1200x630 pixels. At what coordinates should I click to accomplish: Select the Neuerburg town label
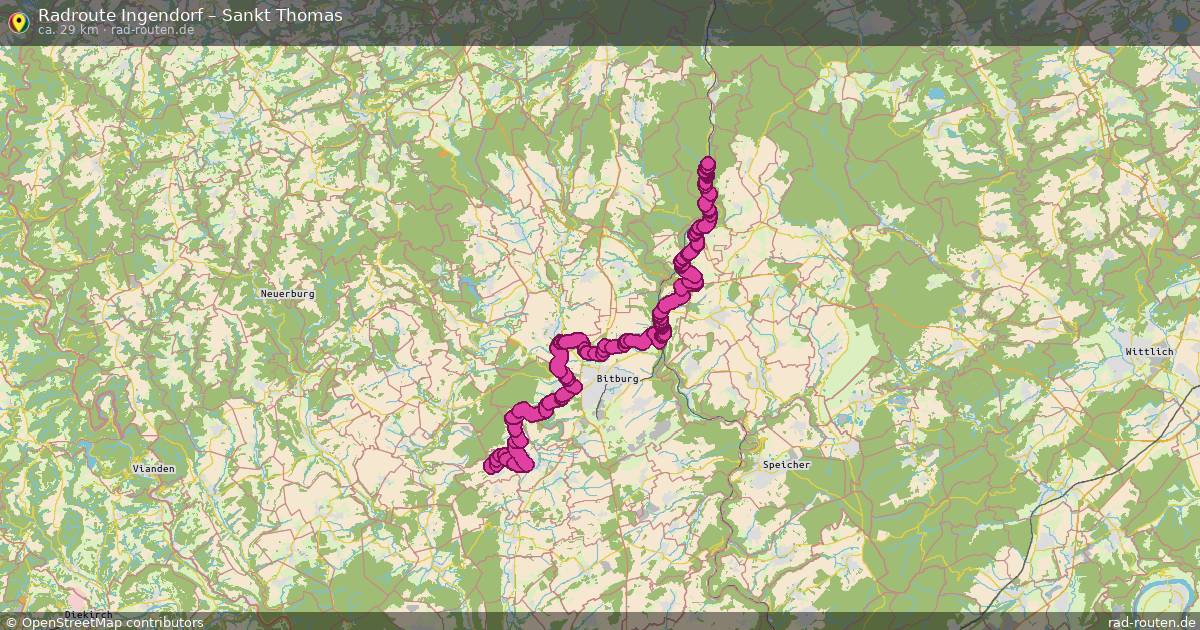tap(287, 294)
